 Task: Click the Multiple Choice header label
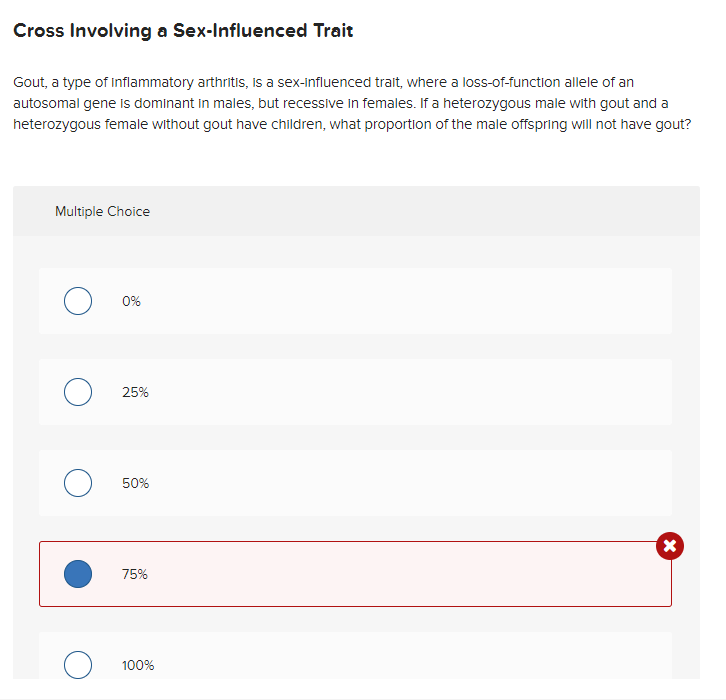tap(102, 212)
